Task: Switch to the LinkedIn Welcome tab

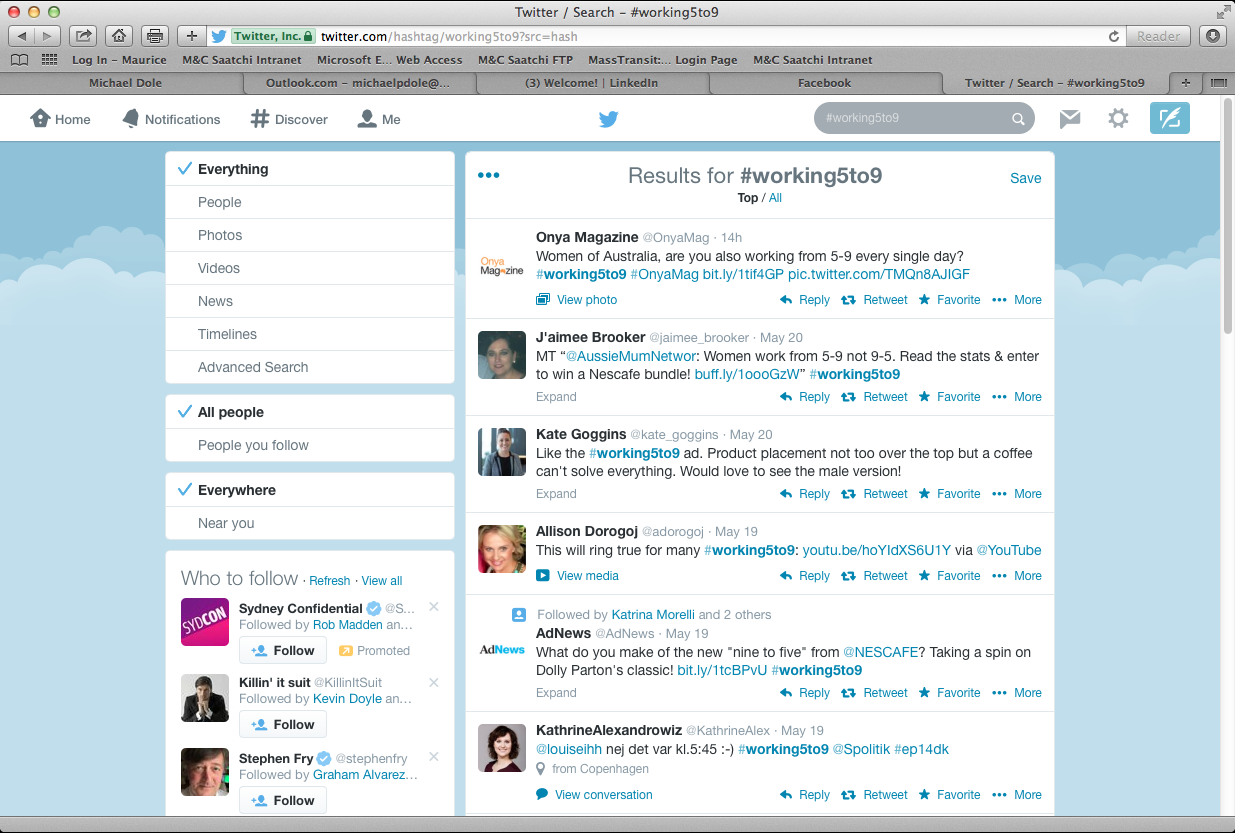Action: (x=592, y=83)
